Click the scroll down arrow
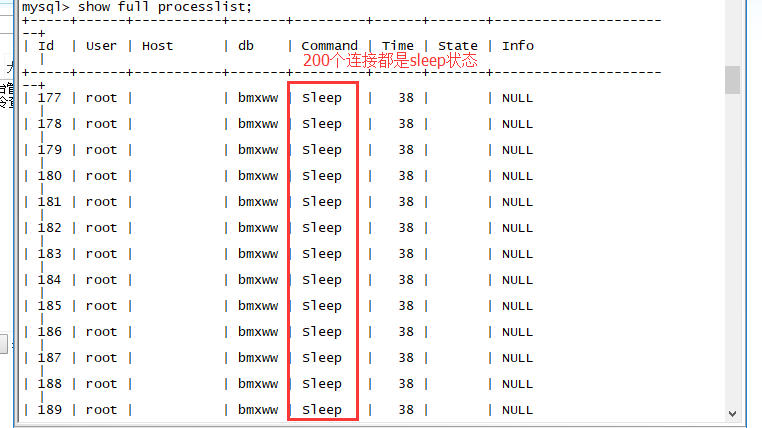The image size is (762, 428). point(732,411)
